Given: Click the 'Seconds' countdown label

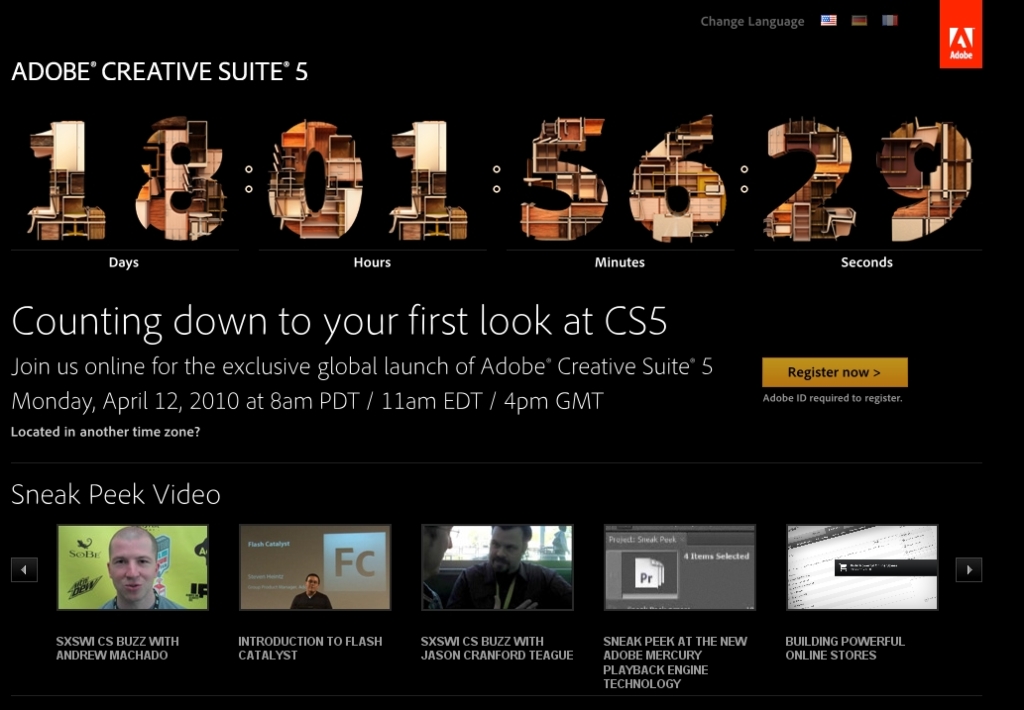Looking at the screenshot, I should coord(867,262).
